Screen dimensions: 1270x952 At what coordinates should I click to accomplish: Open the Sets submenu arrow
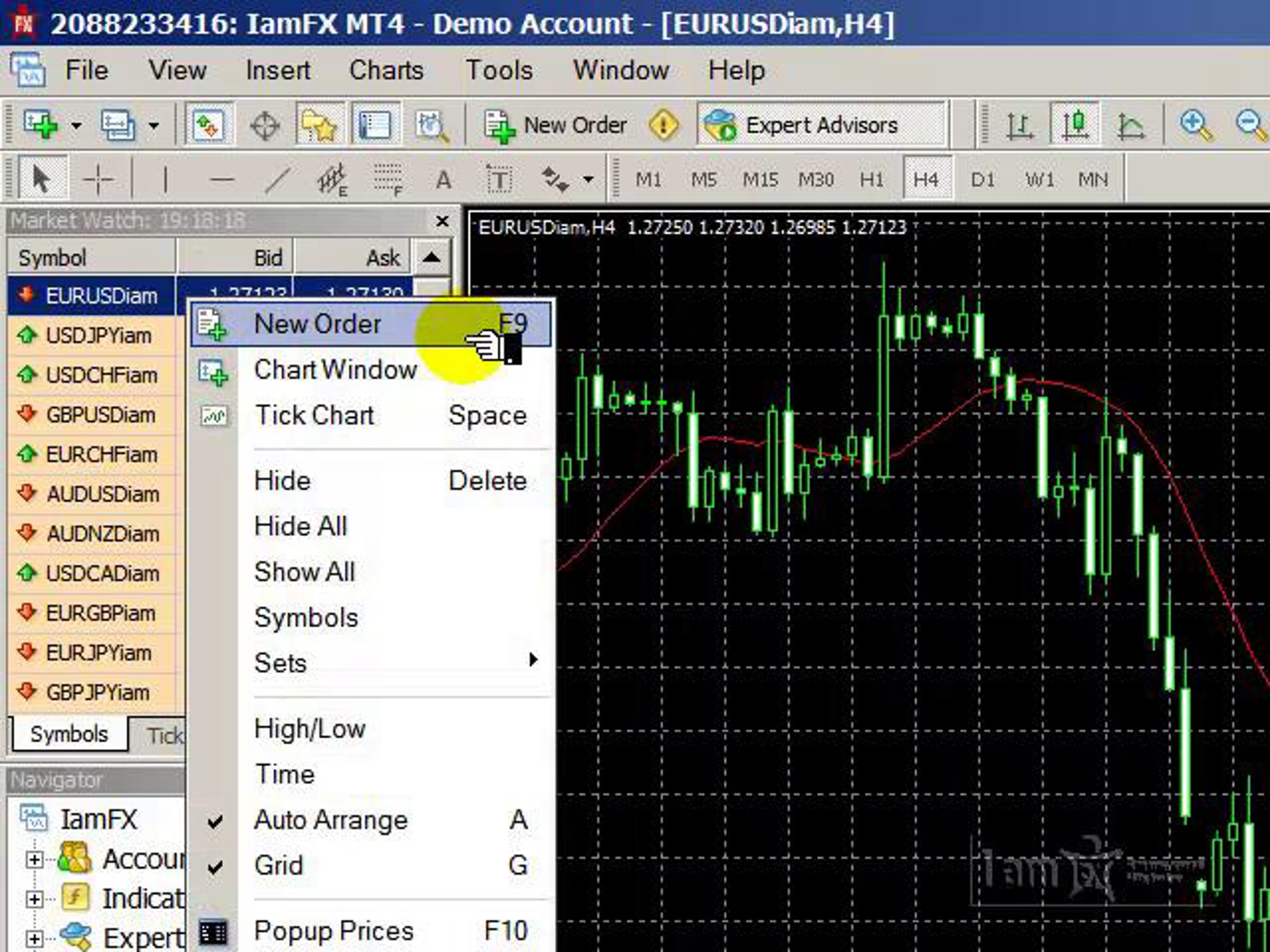click(x=533, y=660)
